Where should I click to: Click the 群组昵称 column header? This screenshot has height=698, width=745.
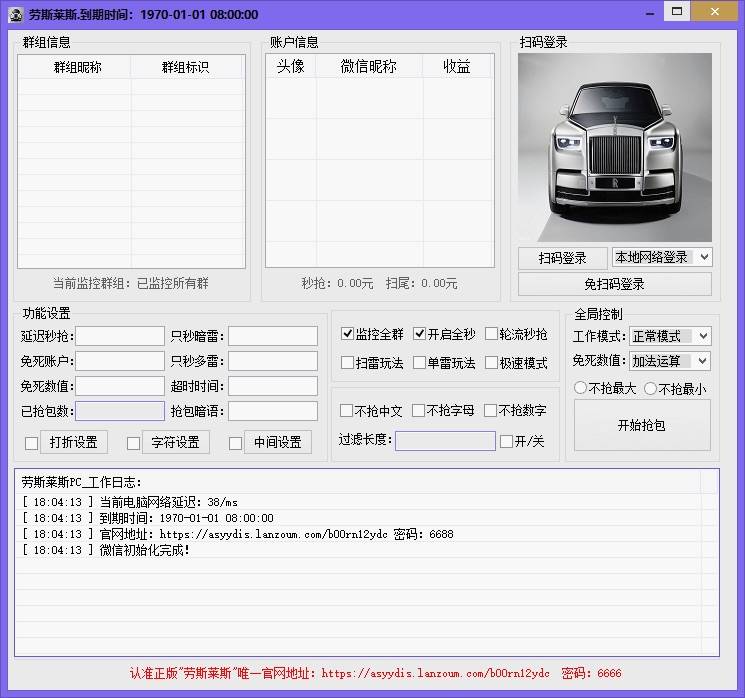click(x=75, y=67)
